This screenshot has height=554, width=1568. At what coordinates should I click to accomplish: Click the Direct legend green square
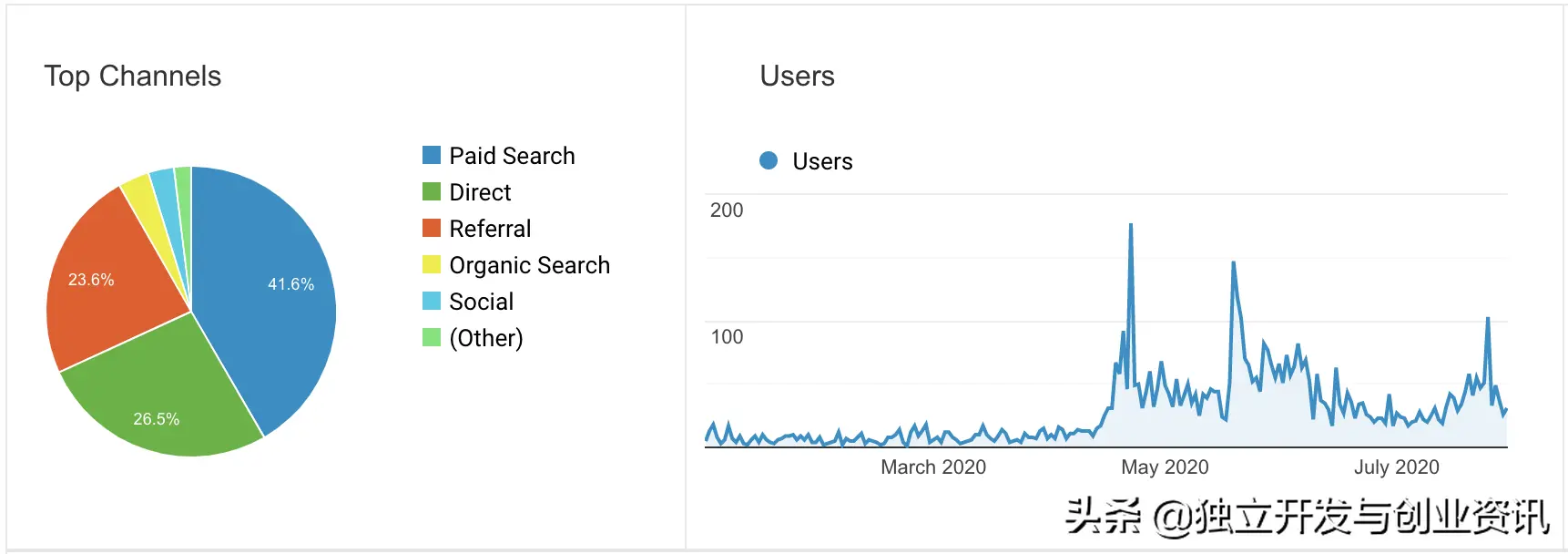click(x=432, y=191)
